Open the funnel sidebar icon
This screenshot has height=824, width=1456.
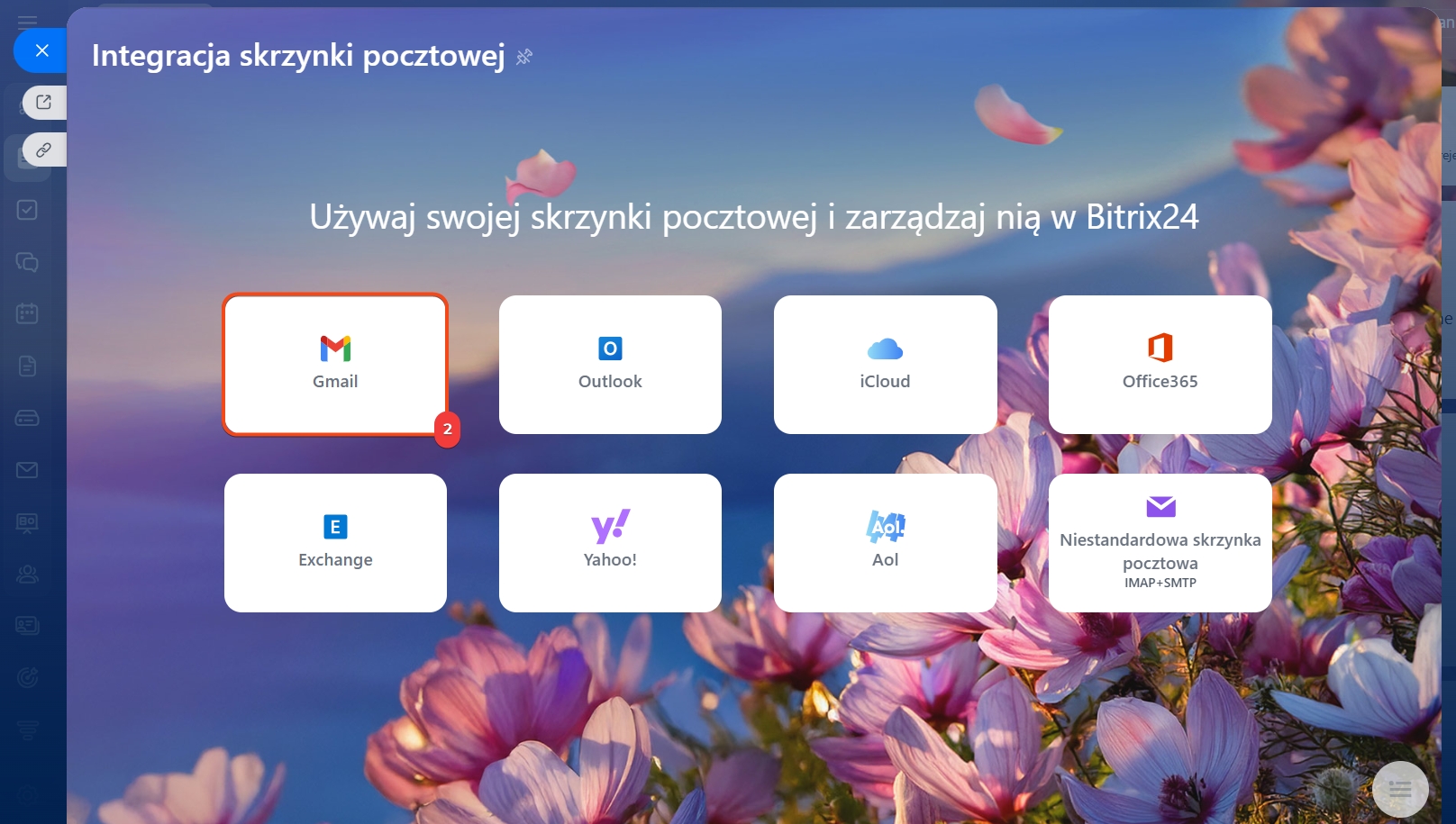point(27,729)
